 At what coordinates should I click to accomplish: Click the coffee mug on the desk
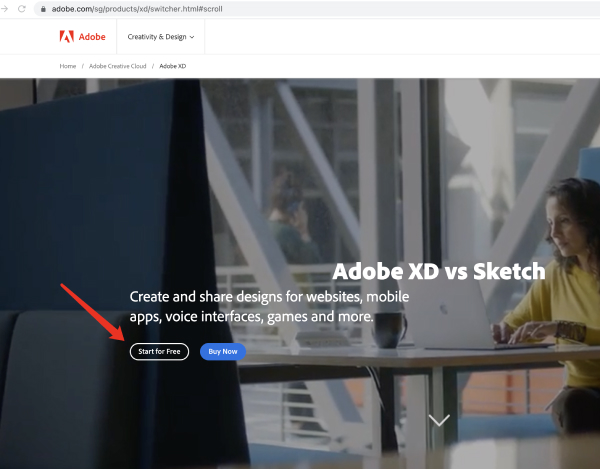[389, 329]
